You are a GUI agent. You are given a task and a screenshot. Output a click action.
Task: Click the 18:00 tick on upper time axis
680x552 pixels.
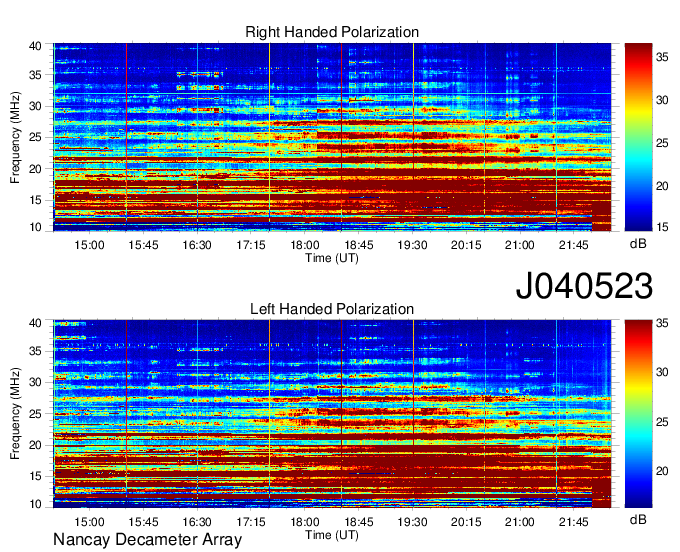pos(305,245)
